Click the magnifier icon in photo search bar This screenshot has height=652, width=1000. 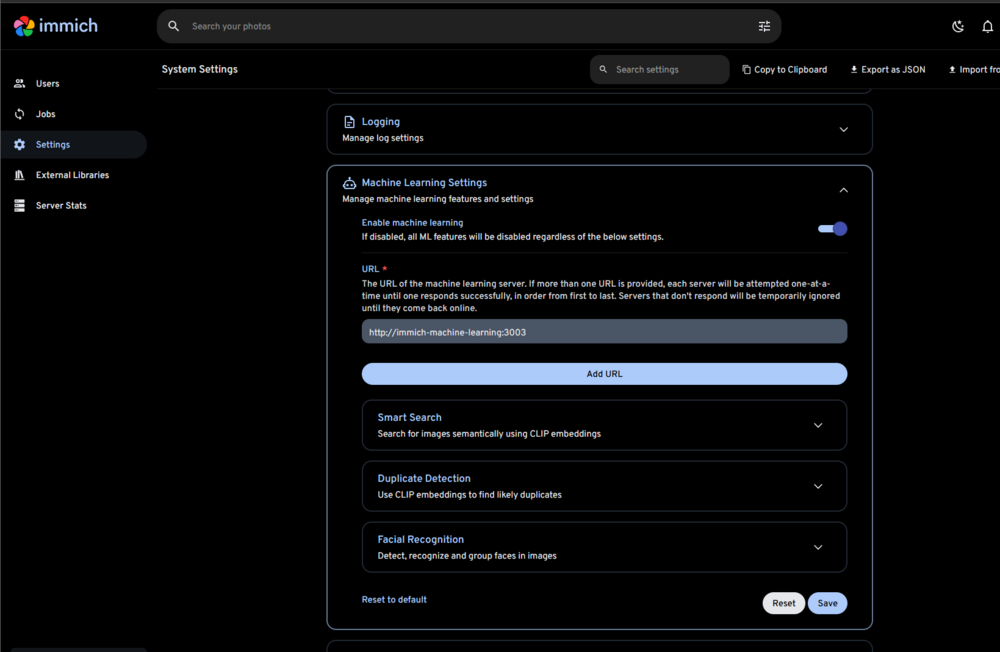[x=173, y=26]
